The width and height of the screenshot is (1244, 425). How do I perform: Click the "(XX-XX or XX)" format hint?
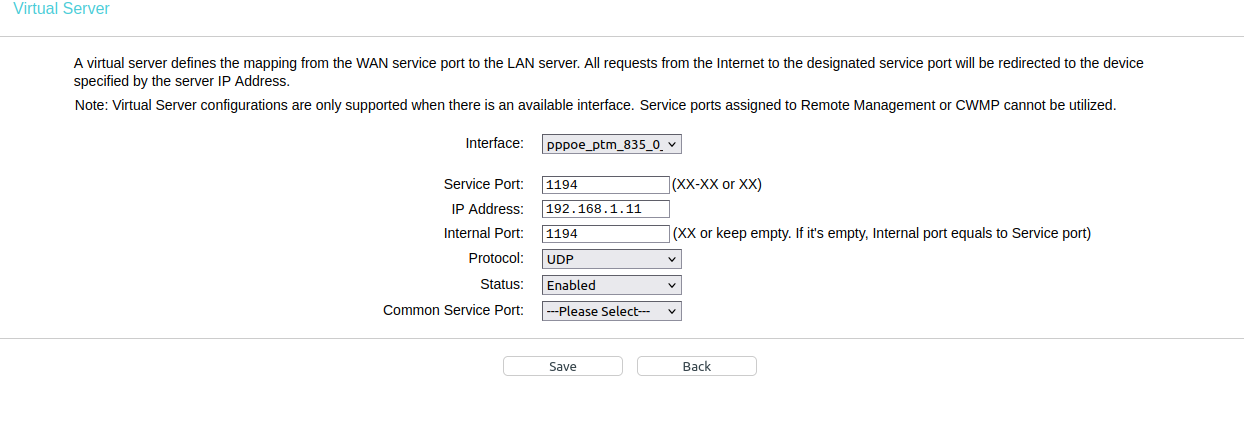click(x=716, y=184)
